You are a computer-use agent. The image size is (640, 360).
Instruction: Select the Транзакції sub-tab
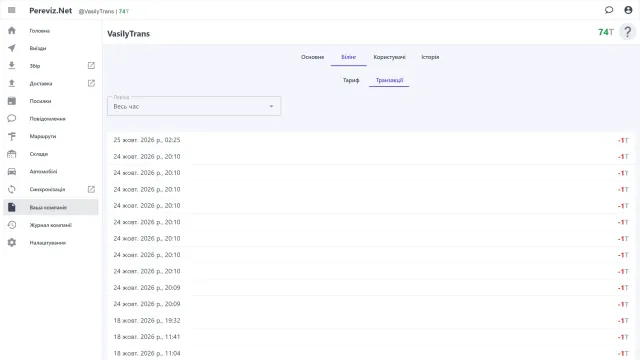point(389,80)
